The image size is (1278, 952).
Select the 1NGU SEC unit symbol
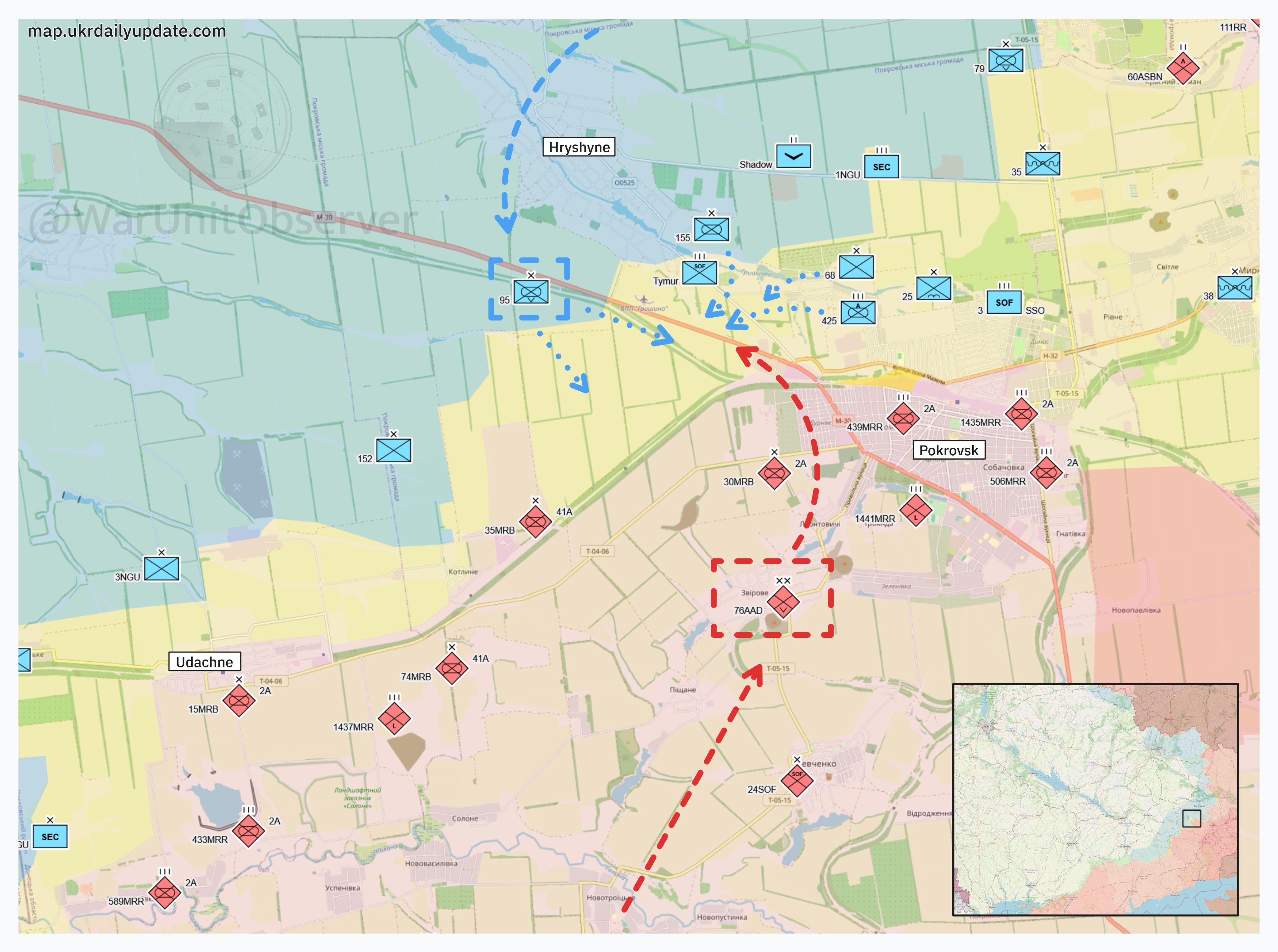(x=881, y=167)
